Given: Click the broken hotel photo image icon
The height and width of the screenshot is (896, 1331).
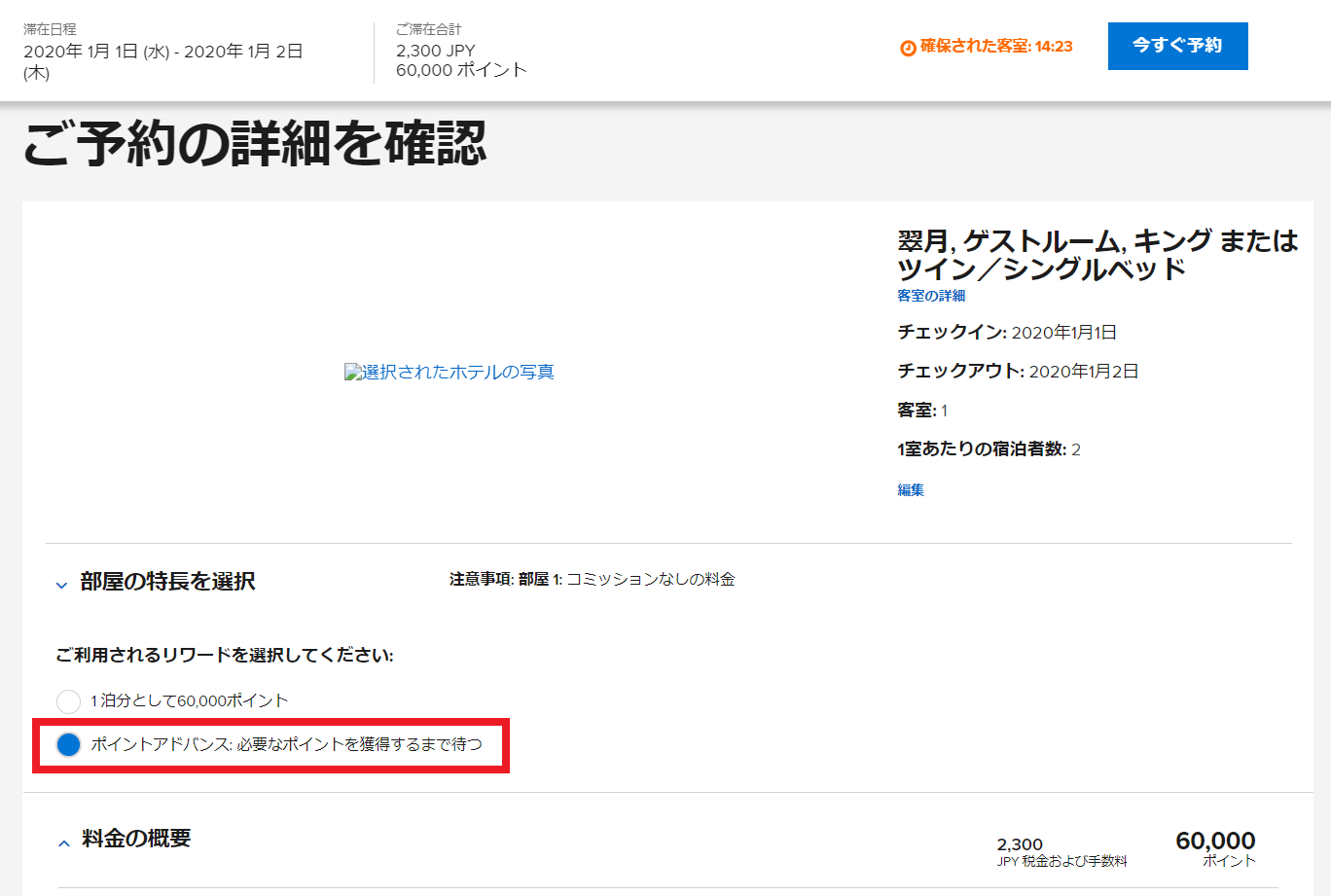Looking at the screenshot, I should (352, 372).
